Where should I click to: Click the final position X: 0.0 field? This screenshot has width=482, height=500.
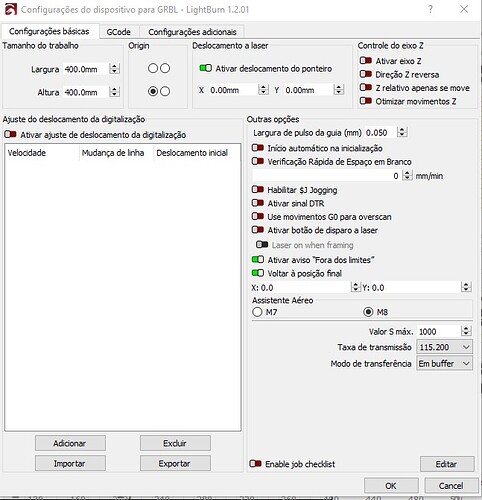(306, 287)
